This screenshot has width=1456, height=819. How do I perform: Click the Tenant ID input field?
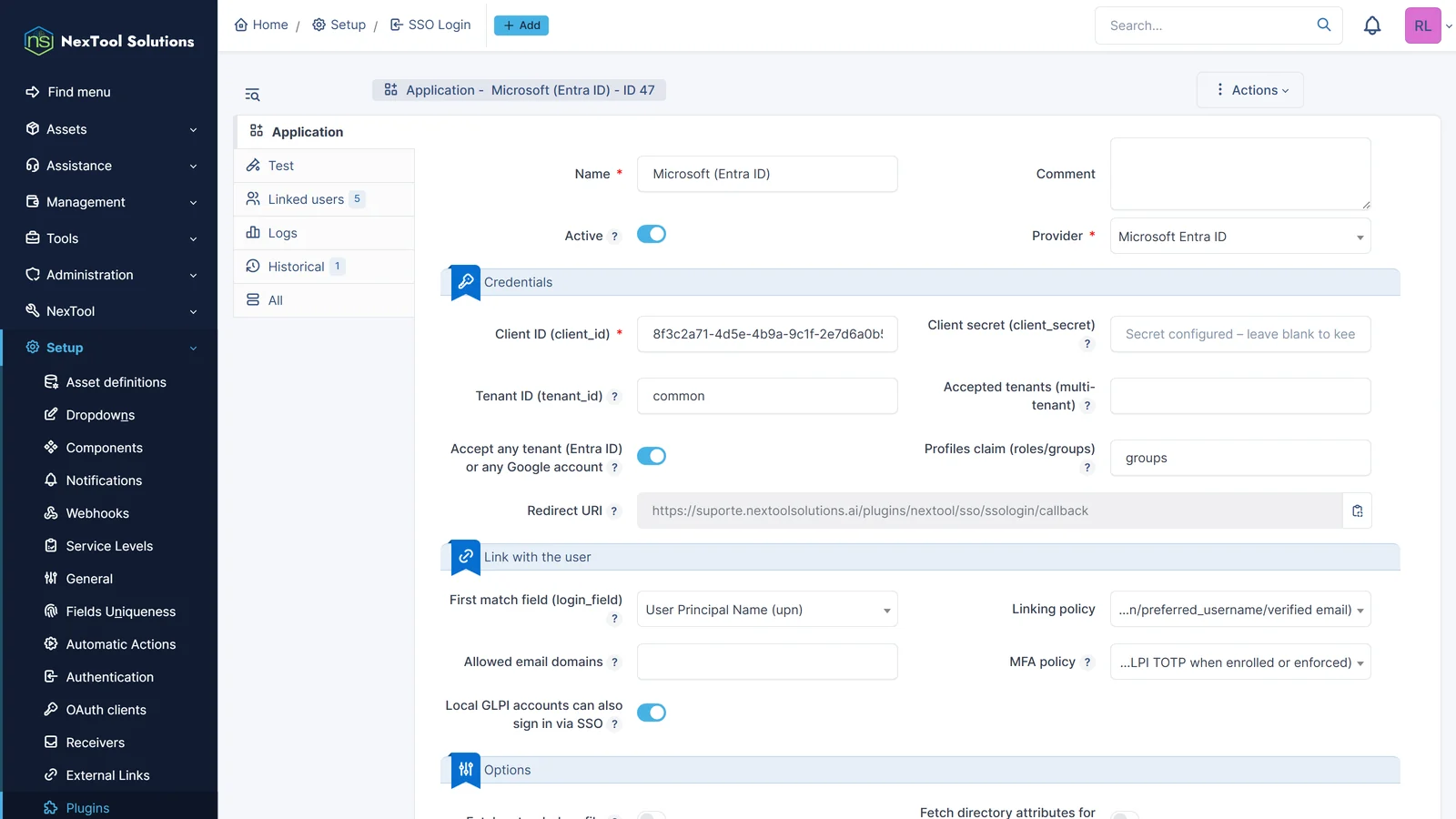click(x=767, y=396)
